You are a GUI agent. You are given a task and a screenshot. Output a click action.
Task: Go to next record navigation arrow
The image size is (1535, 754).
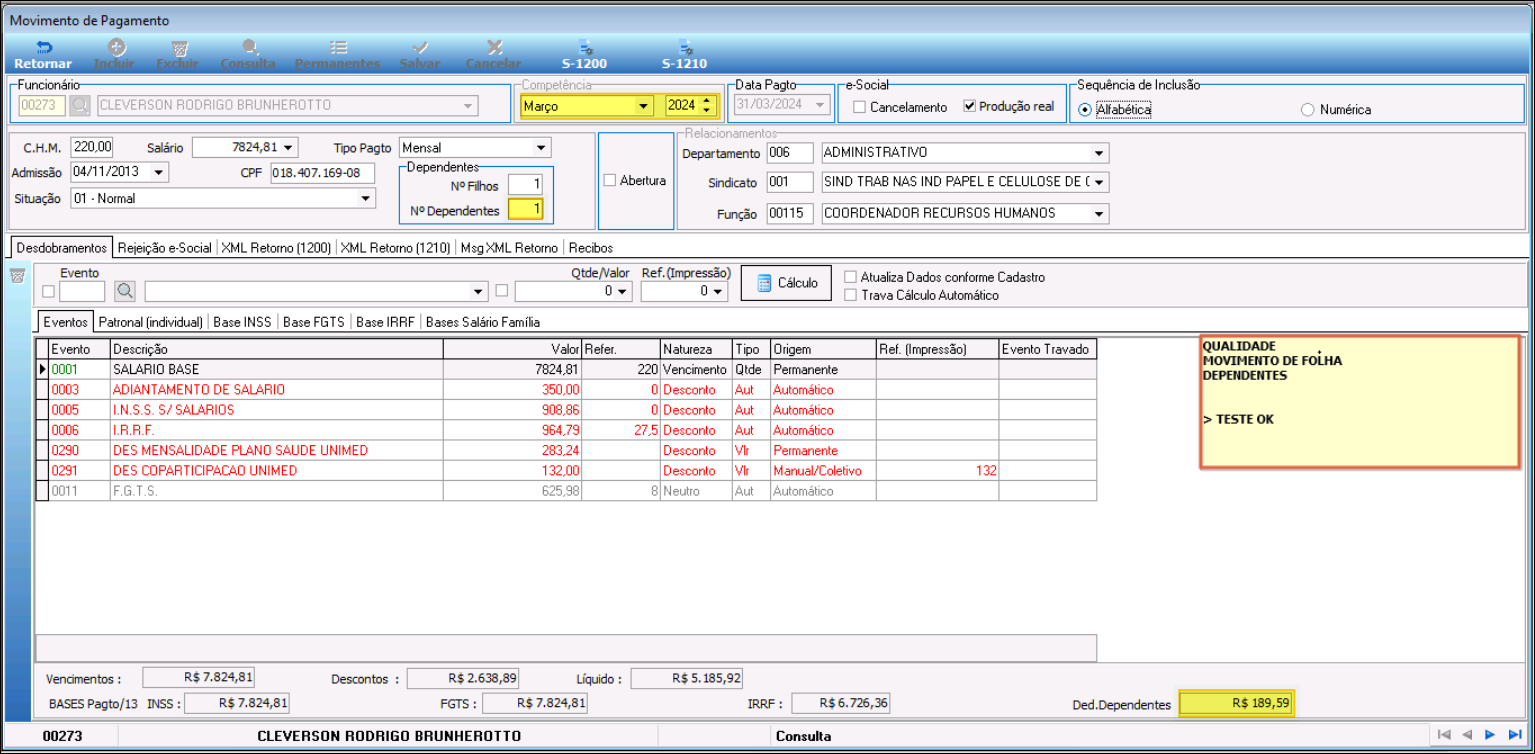1490,735
